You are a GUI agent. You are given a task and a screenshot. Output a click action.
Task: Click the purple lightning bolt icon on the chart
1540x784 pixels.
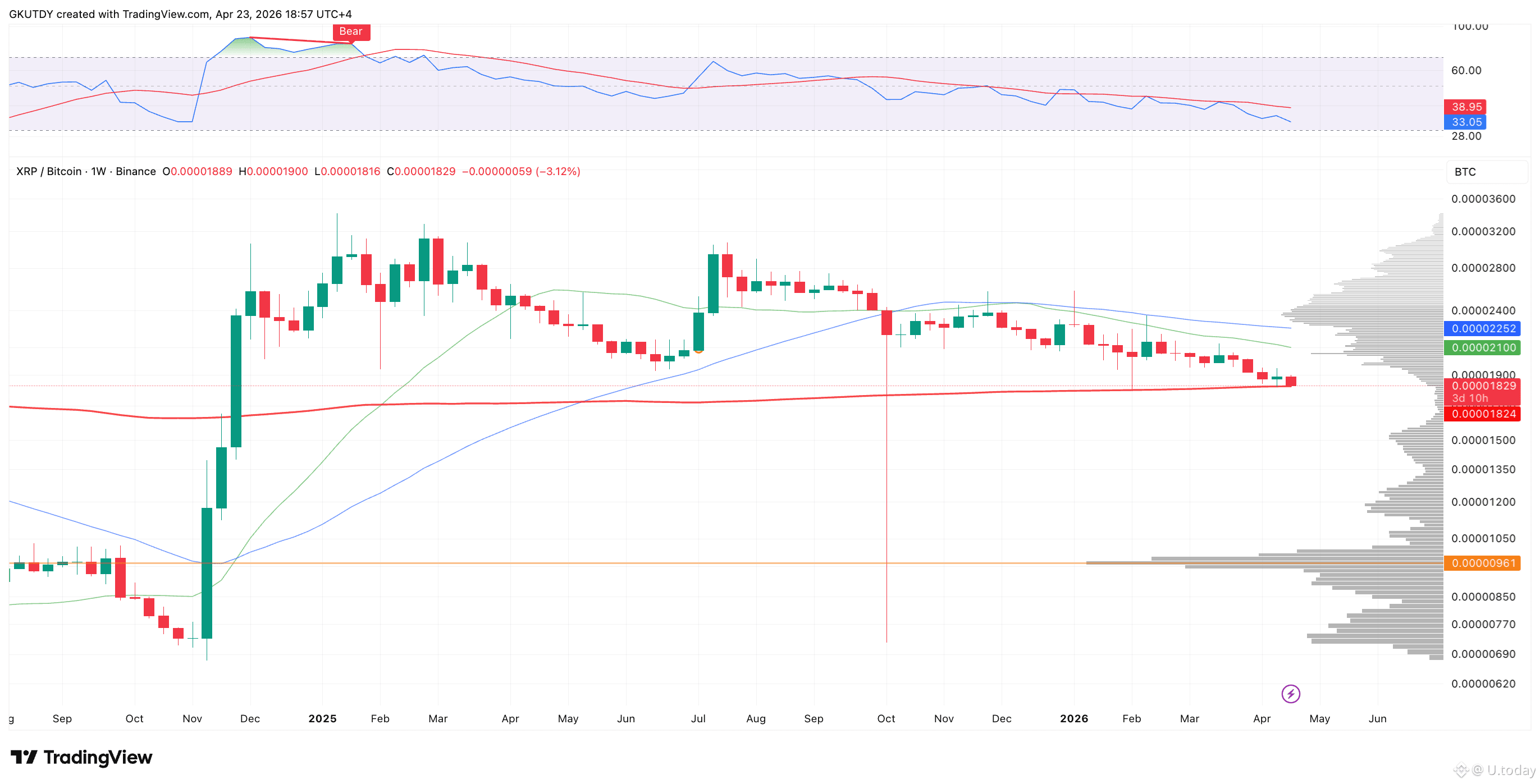click(x=1291, y=694)
